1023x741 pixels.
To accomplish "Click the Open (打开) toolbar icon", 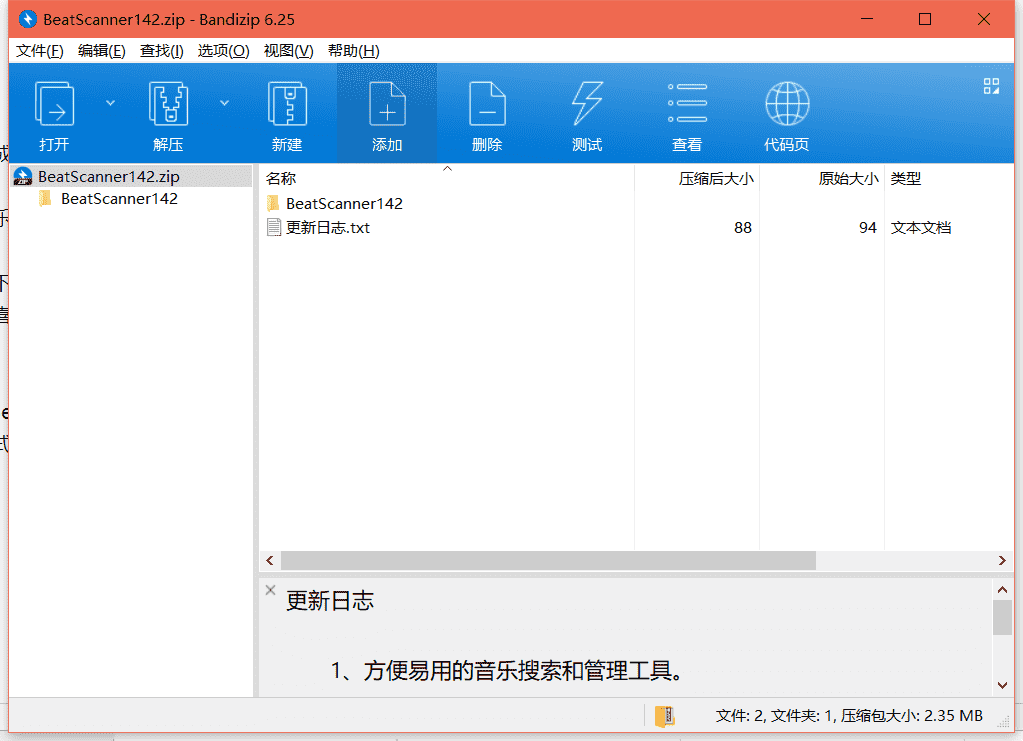I will (x=54, y=103).
